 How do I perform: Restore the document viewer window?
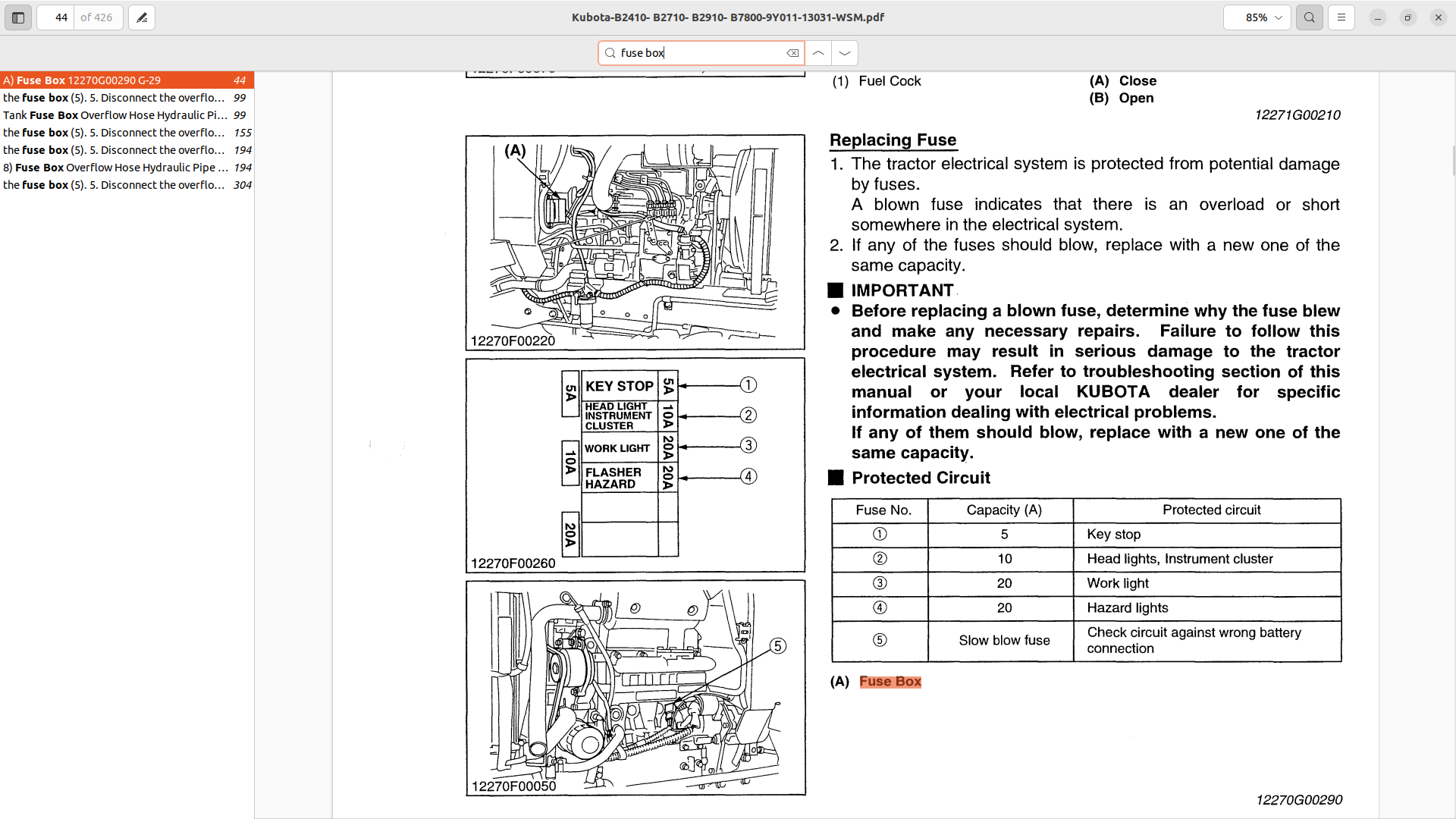[x=1408, y=17]
